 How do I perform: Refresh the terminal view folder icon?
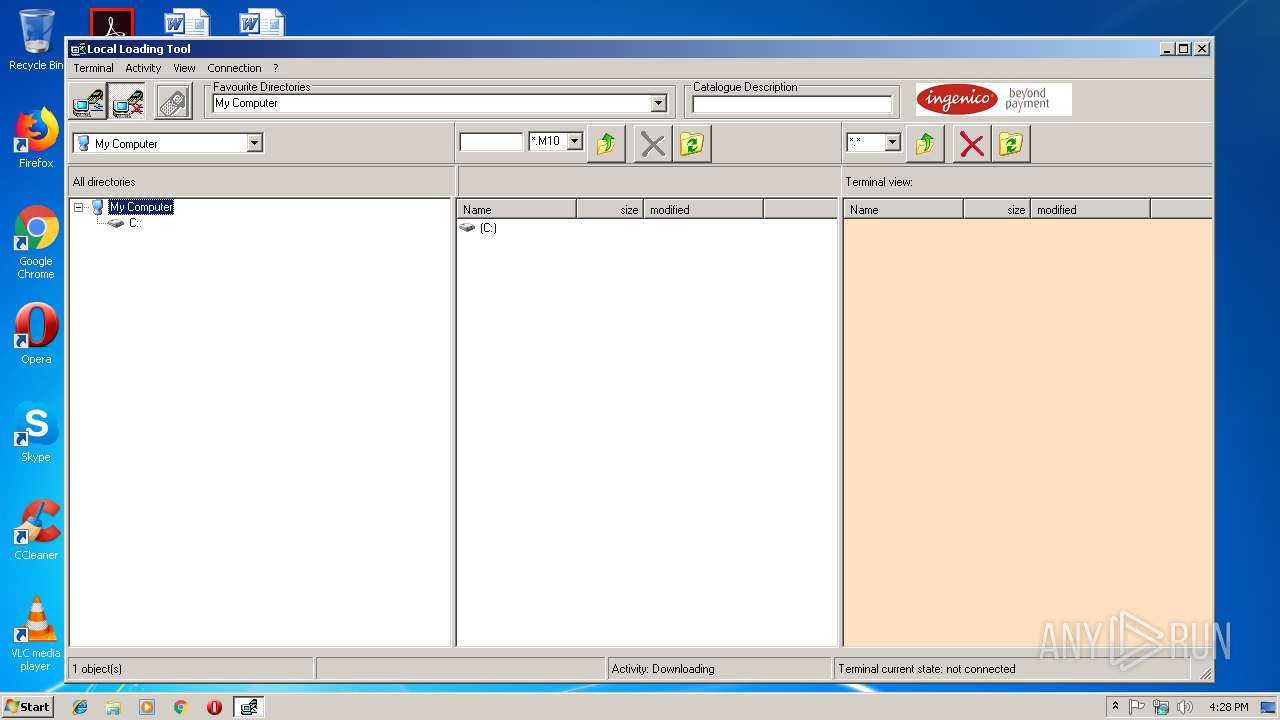1011,144
